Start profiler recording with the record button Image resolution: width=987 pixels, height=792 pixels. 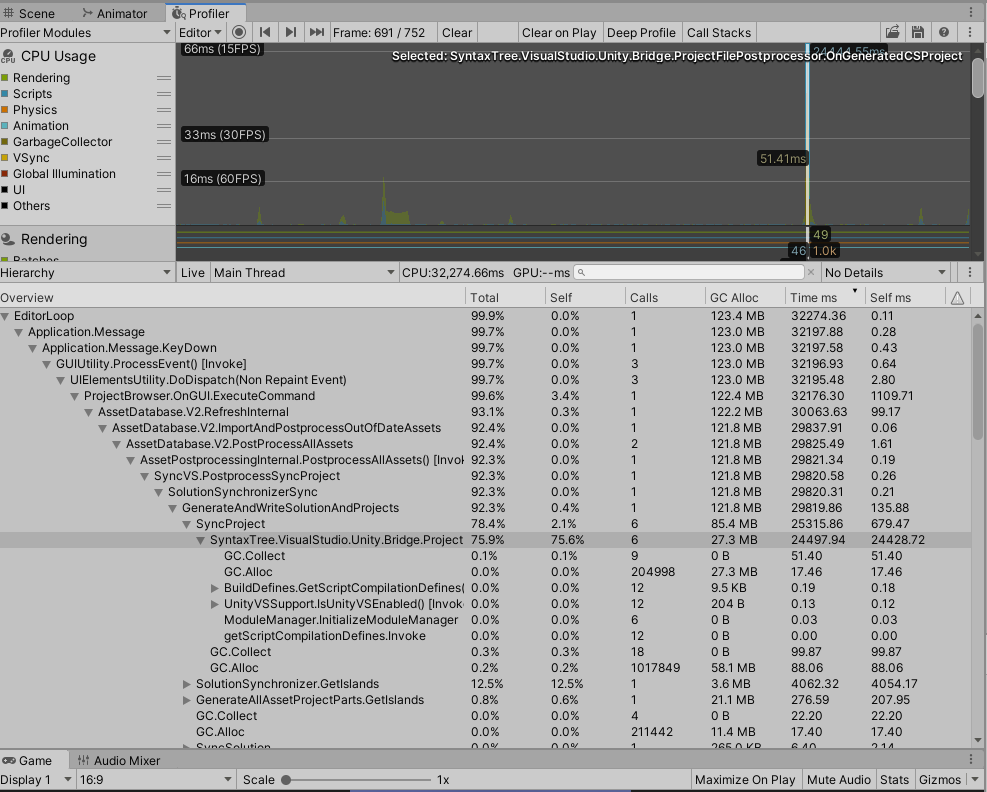tap(238, 32)
